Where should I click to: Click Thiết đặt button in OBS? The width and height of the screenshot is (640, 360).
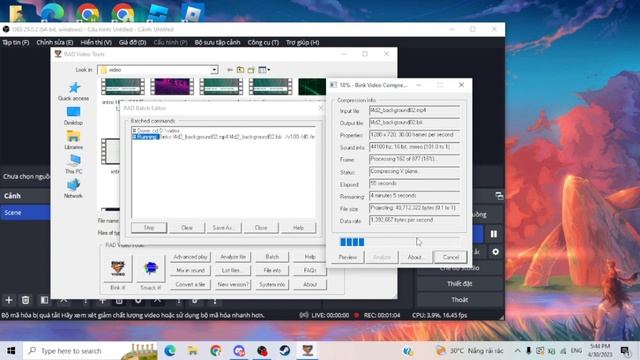(460, 284)
